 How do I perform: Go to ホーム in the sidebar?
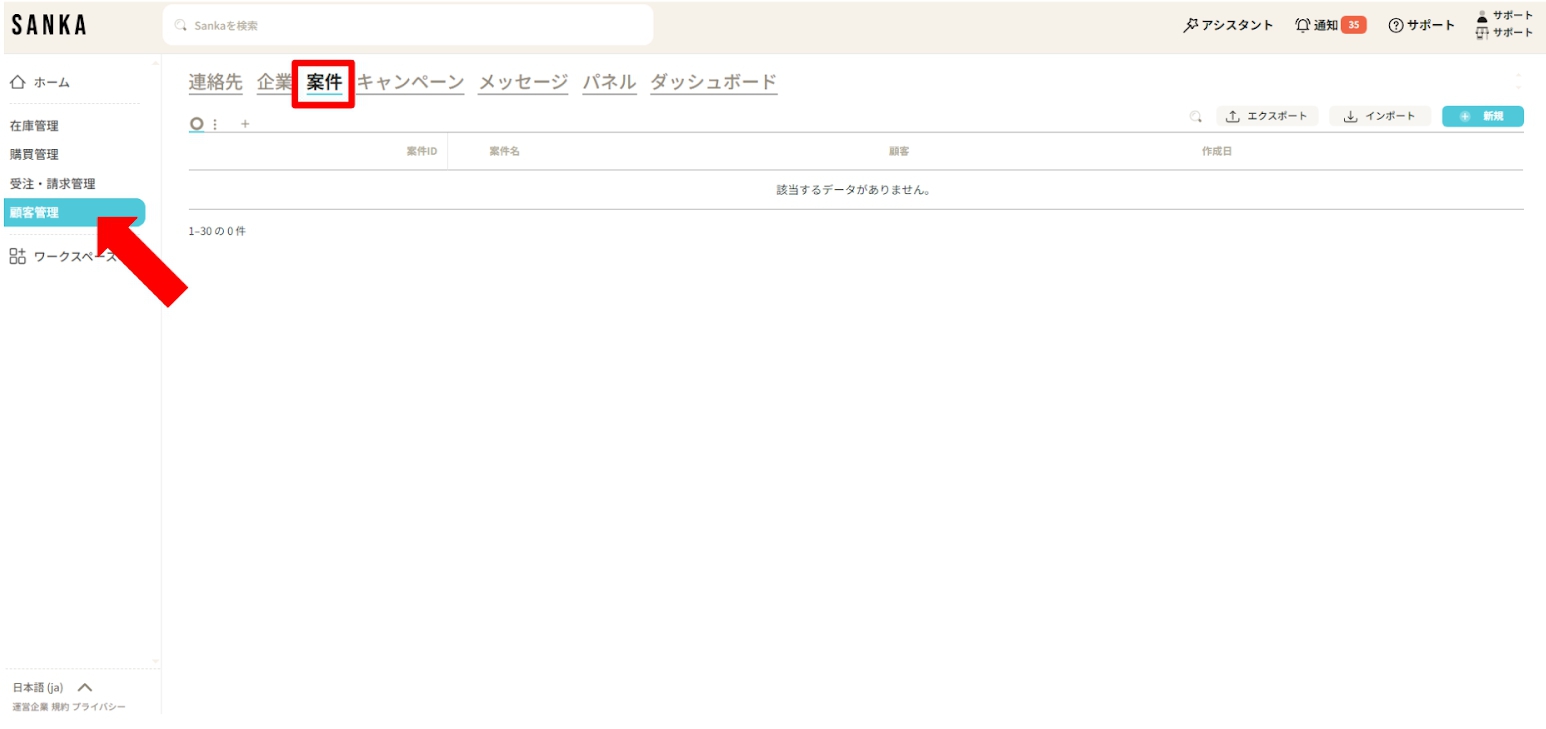tap(41, 82)
